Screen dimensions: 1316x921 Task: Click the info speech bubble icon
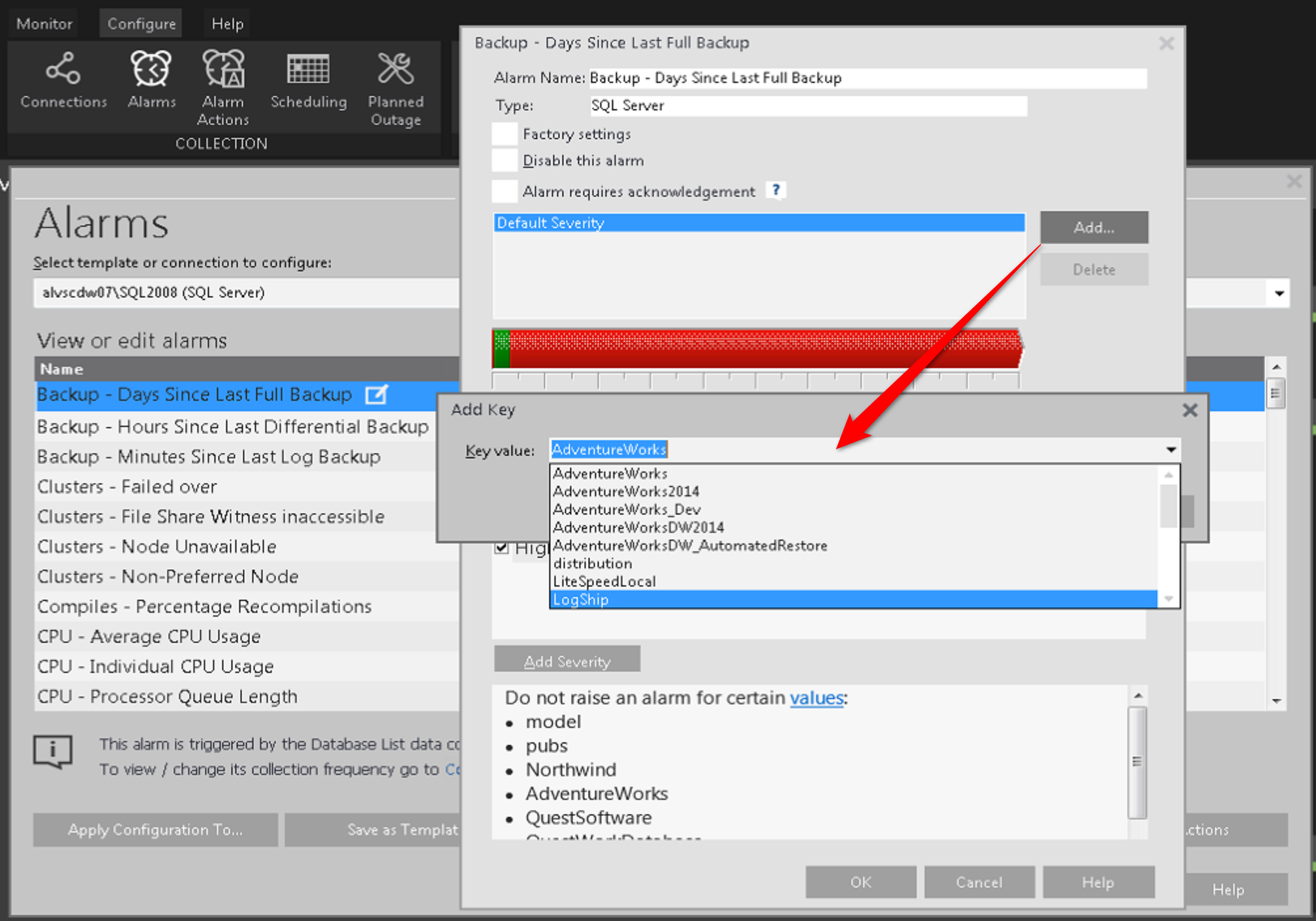(53, 751)
